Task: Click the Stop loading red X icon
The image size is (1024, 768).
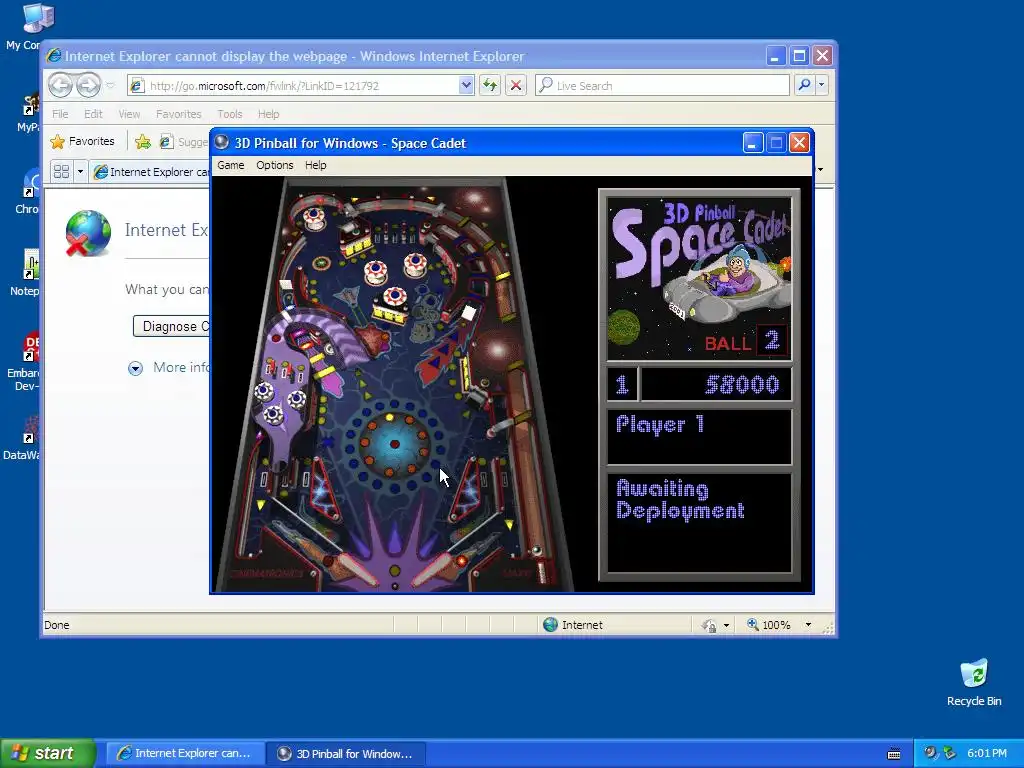Action: click(516, 85)
